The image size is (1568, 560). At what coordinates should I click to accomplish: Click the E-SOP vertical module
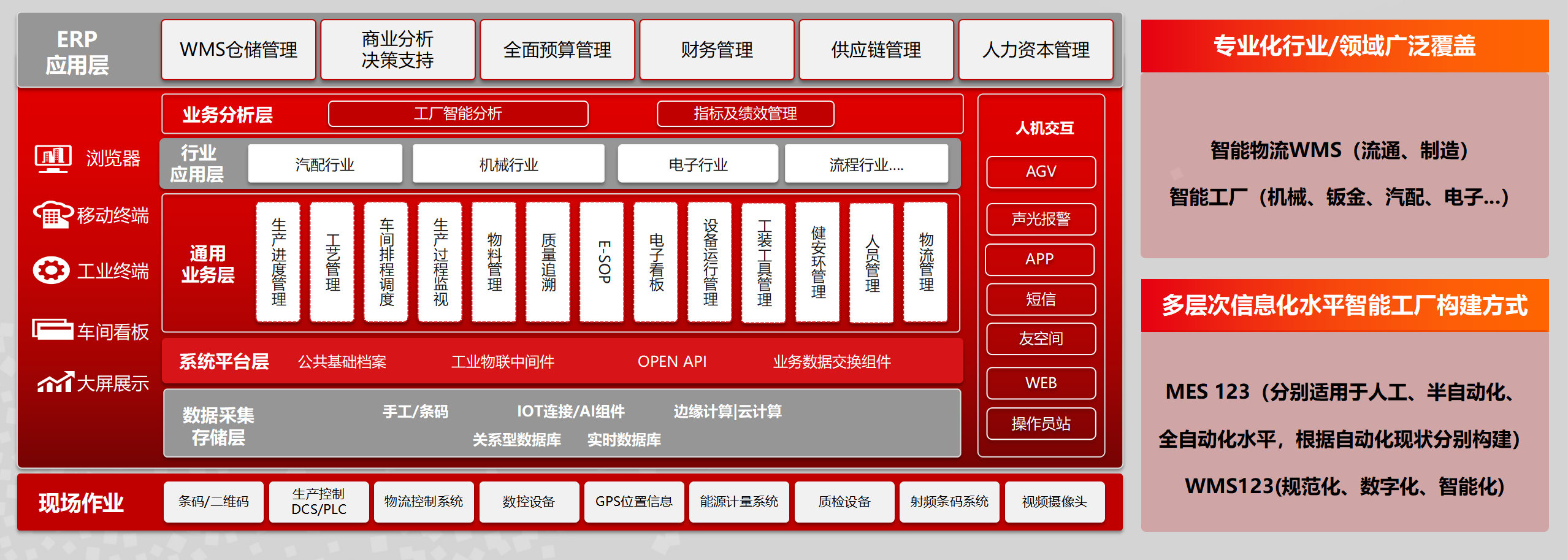pyautogui.click(x=602, y=262)
